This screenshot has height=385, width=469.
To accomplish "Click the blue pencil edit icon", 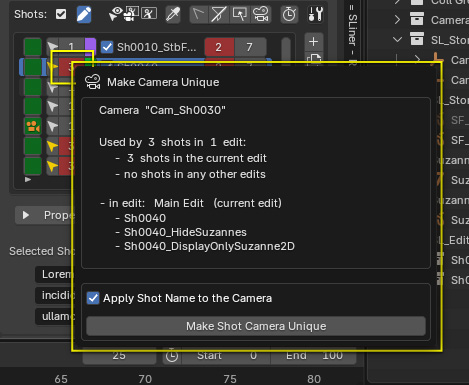I will click(x=84, y=14).
